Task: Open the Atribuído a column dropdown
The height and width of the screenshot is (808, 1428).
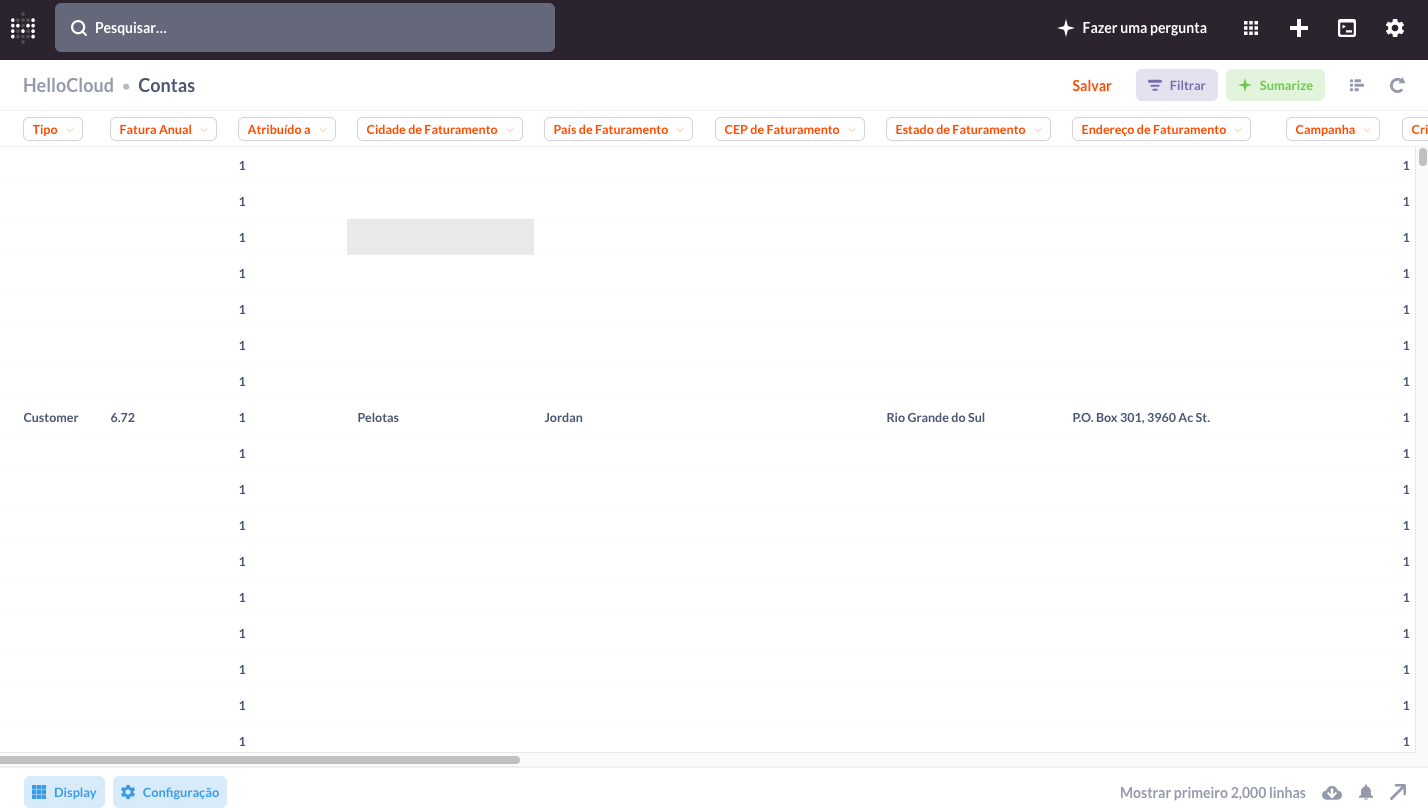Action: click(287, 129)
